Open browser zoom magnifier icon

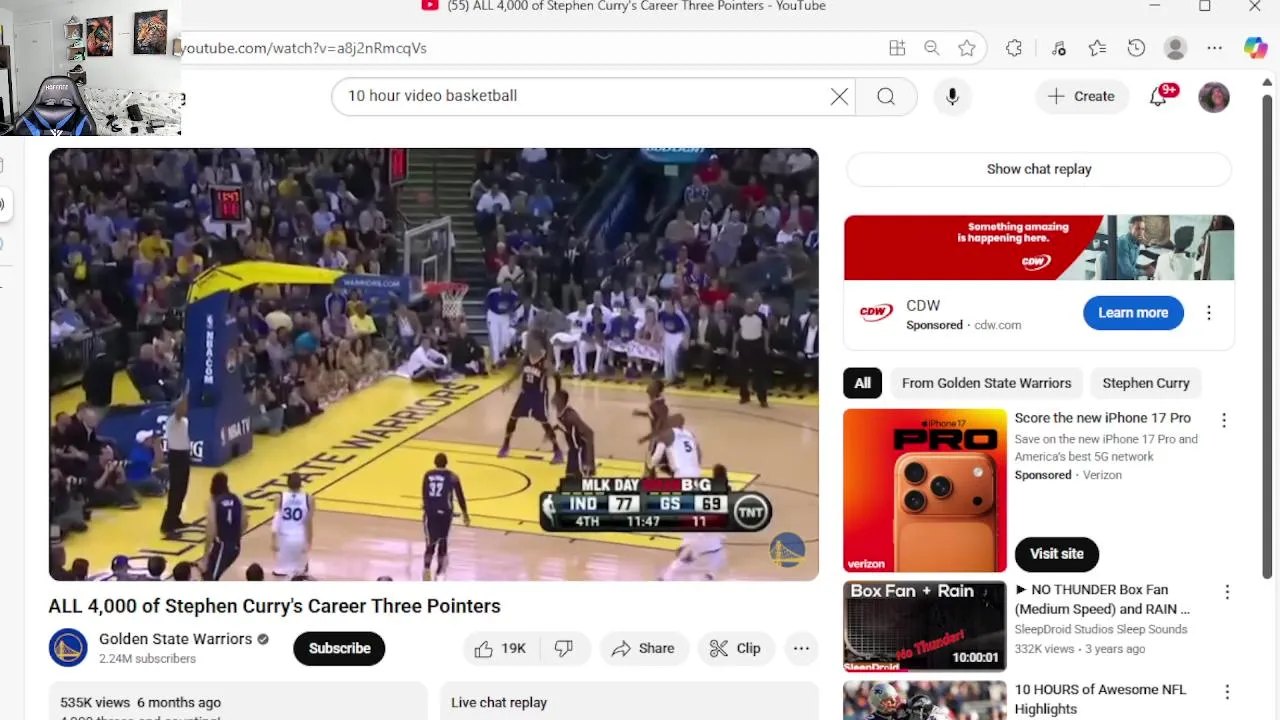(x=931, y=48)
